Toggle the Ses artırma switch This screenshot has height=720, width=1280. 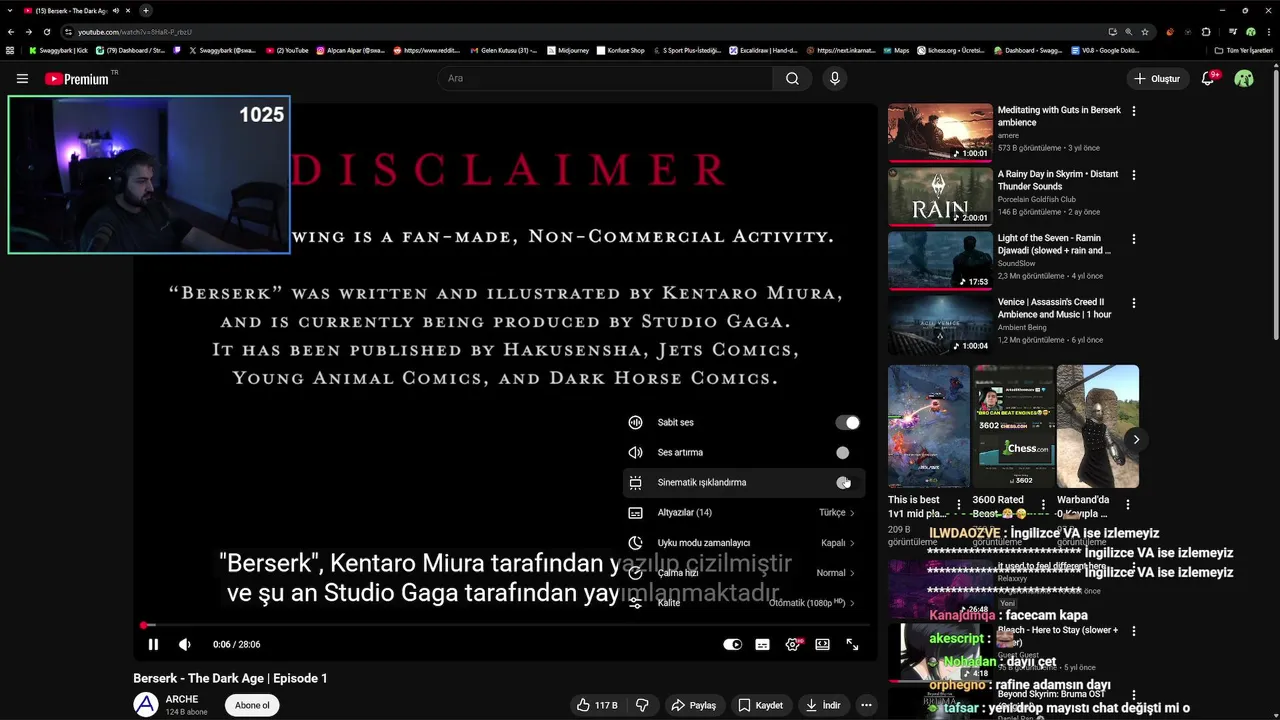843,453
